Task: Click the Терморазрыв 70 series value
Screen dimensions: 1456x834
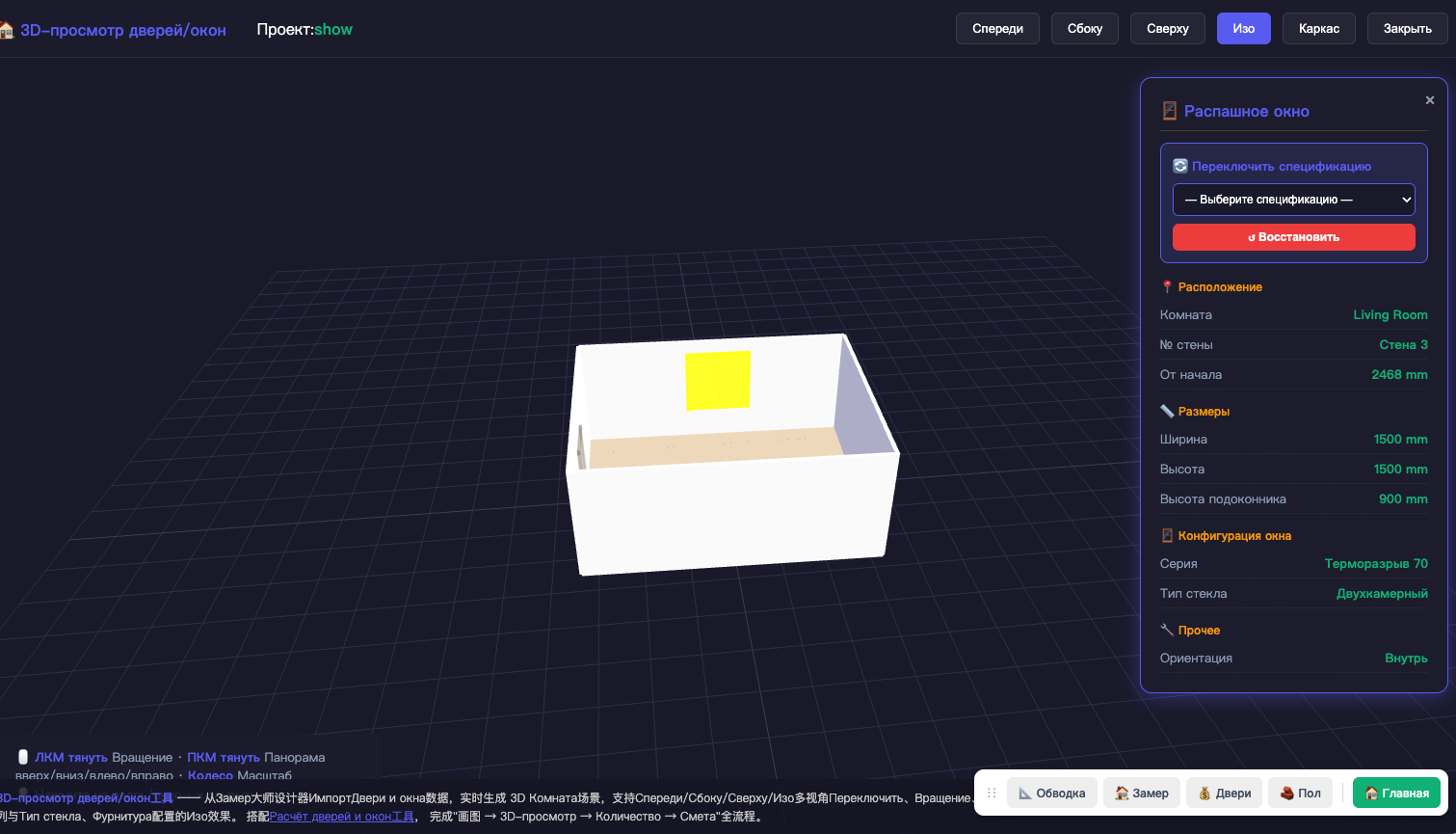Action: point(1376,563)
